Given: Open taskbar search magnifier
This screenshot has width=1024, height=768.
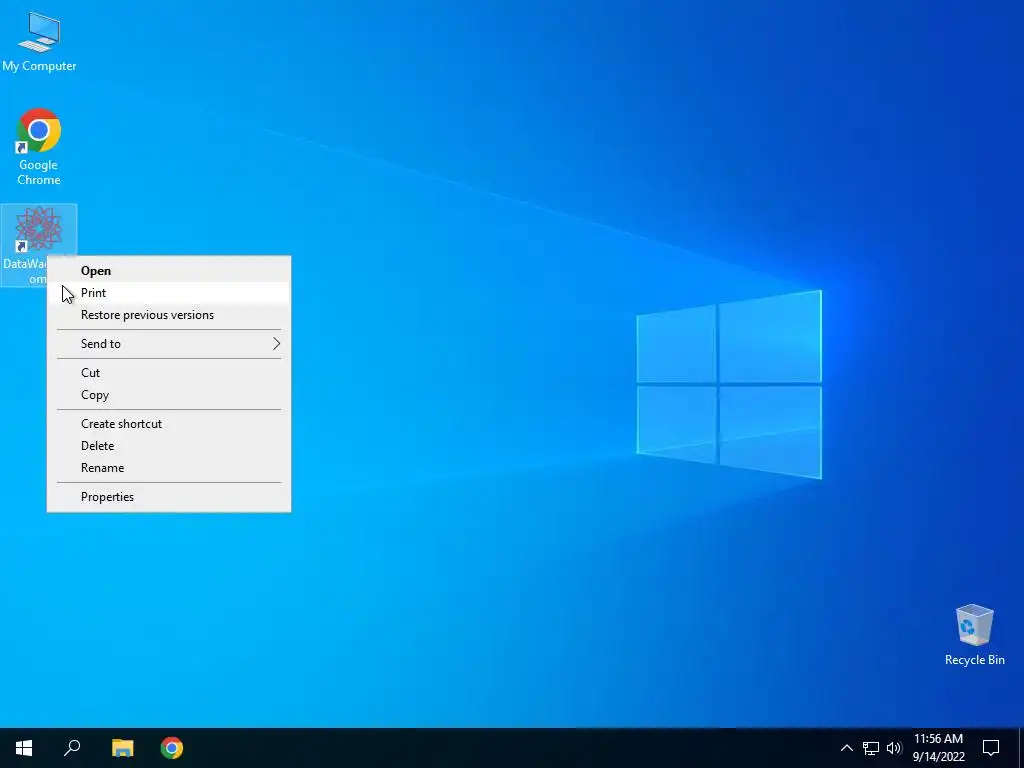Looking at the screenshot, I should tap(72, 748).
